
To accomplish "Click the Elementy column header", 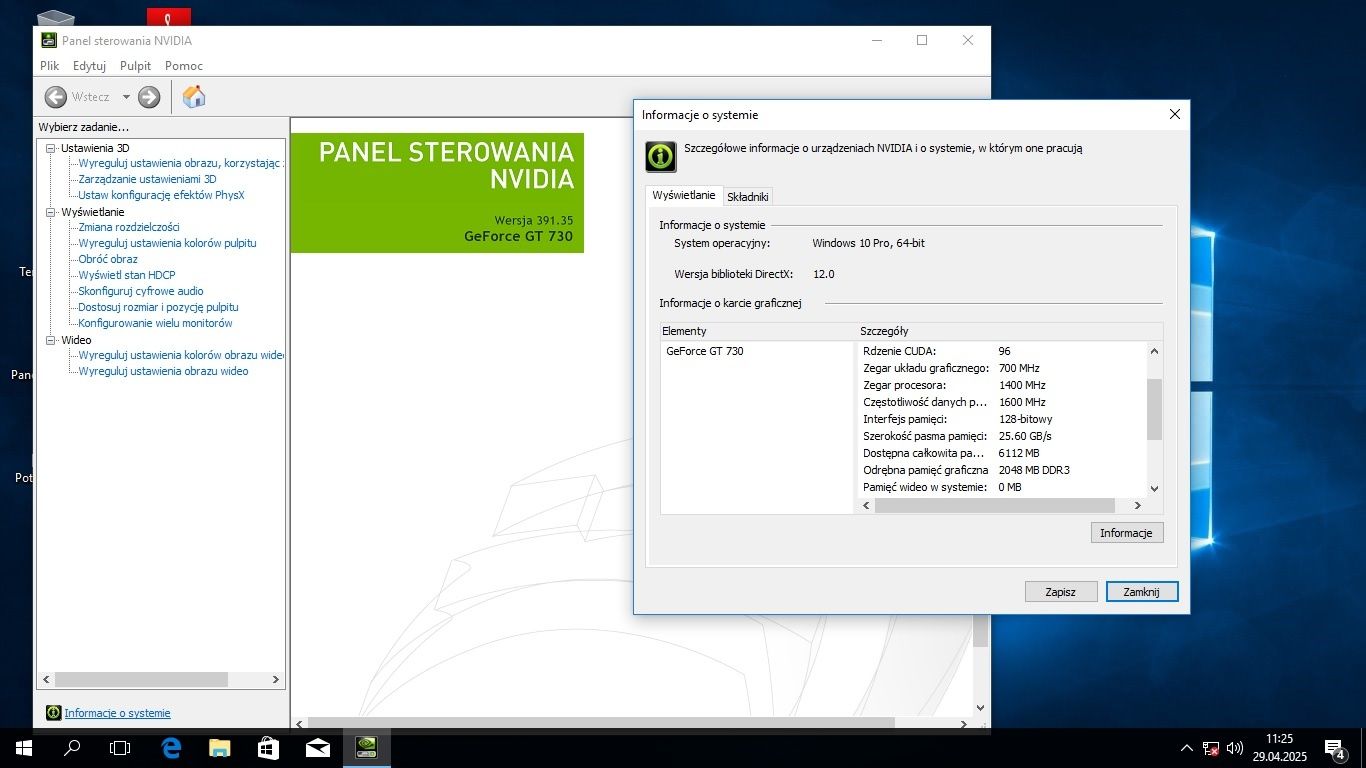I will pos(758,331).
